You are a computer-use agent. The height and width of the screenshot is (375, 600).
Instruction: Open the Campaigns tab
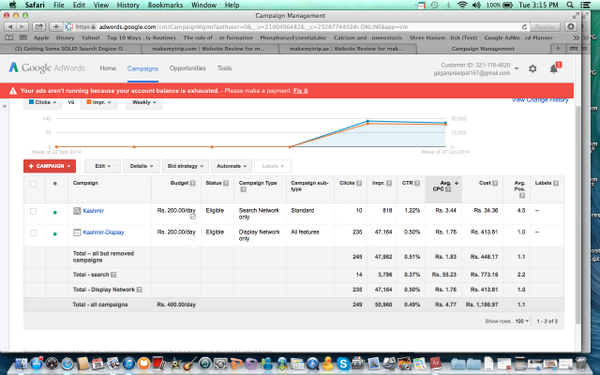coord(143,68)
